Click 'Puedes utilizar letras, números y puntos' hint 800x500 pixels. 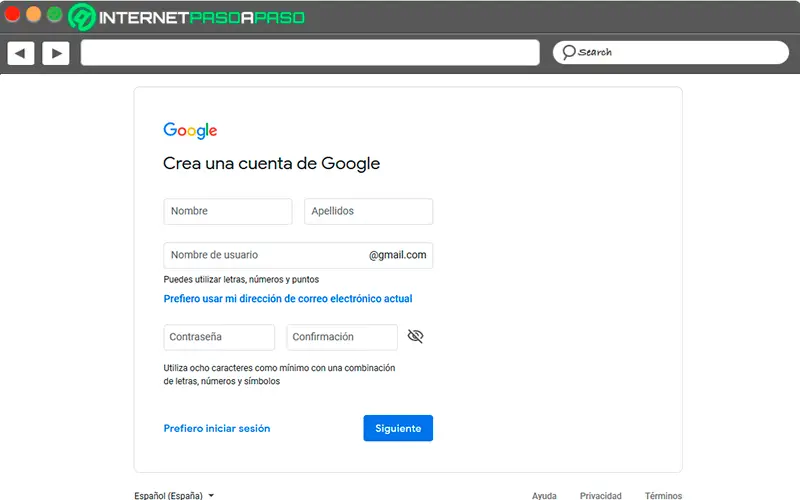pos(241,280)
